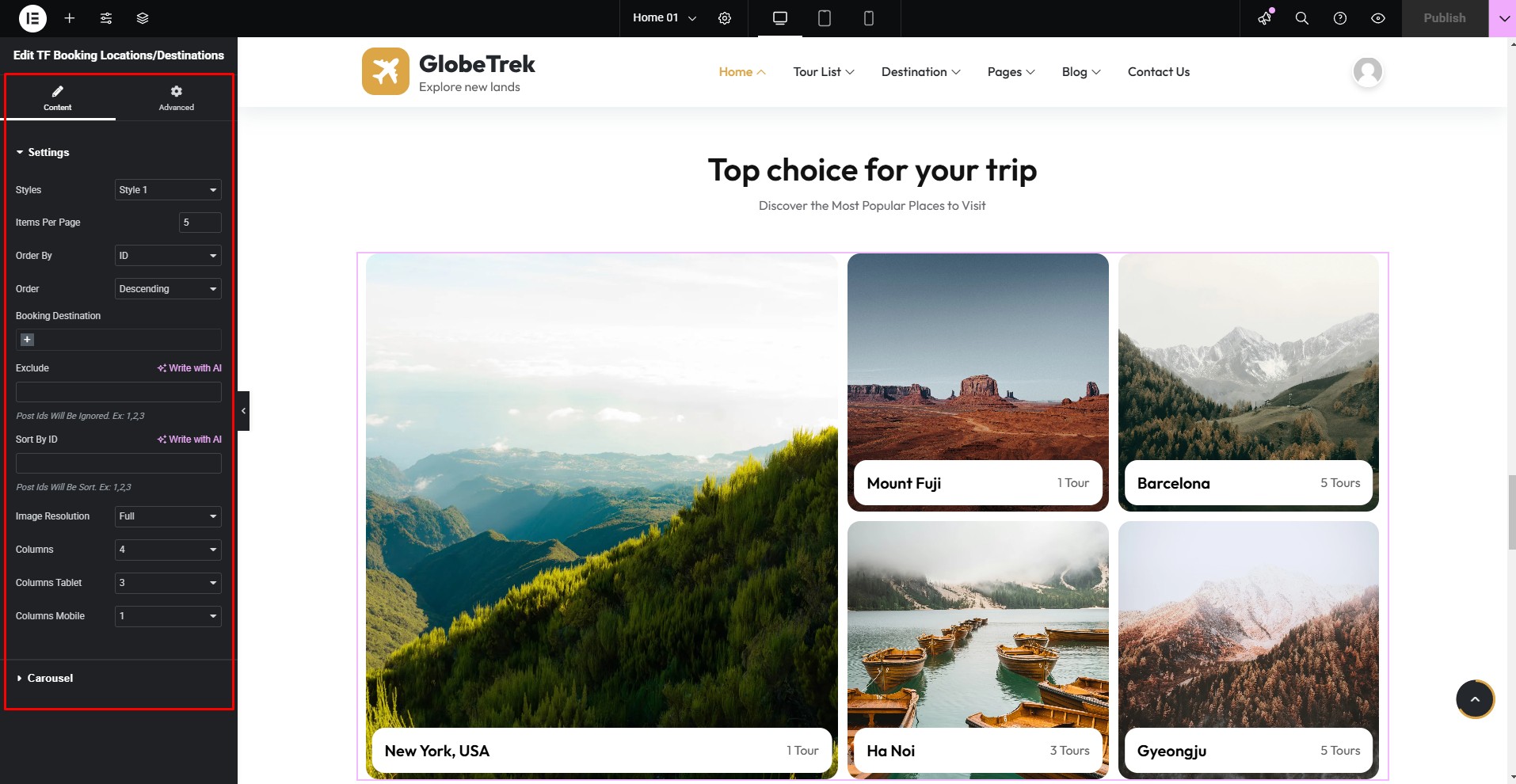The width and height of the screenshot is (1516, 784).
Task: Open the Image Resolution dropdown
Action: (168, 516)
